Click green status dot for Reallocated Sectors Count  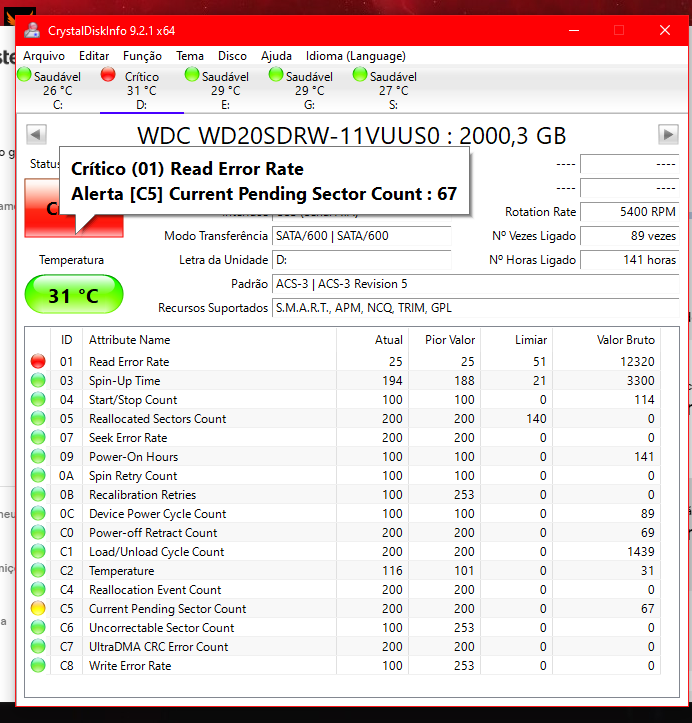click(38, 419)
